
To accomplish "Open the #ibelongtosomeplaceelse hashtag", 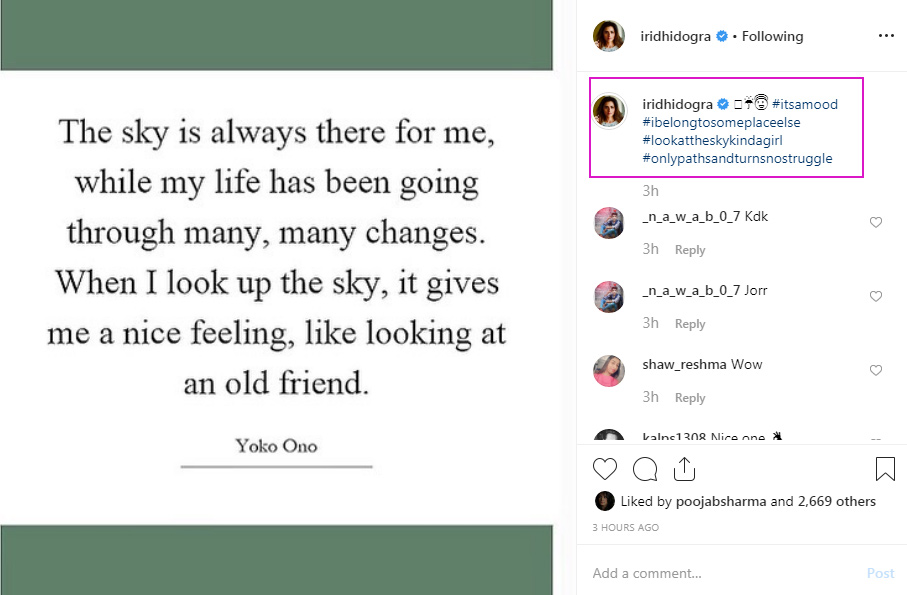I will [721, 122].
